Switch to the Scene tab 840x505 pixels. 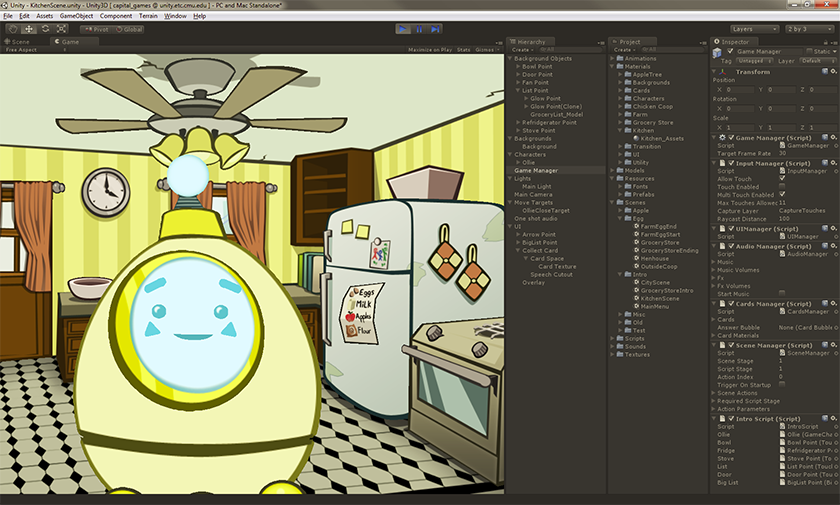(17, 42)
